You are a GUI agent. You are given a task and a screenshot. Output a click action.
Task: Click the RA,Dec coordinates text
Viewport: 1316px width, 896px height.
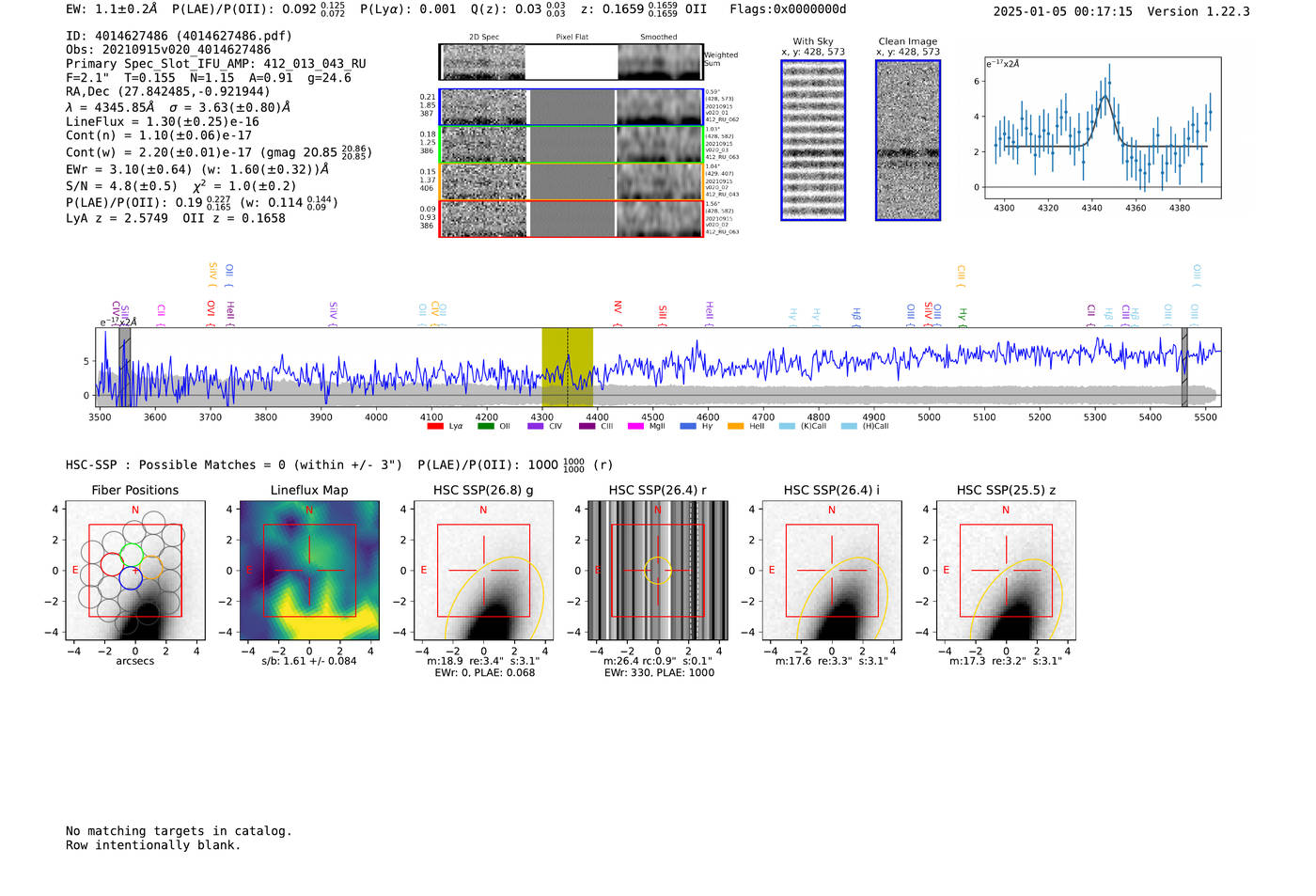click(167, 91)
